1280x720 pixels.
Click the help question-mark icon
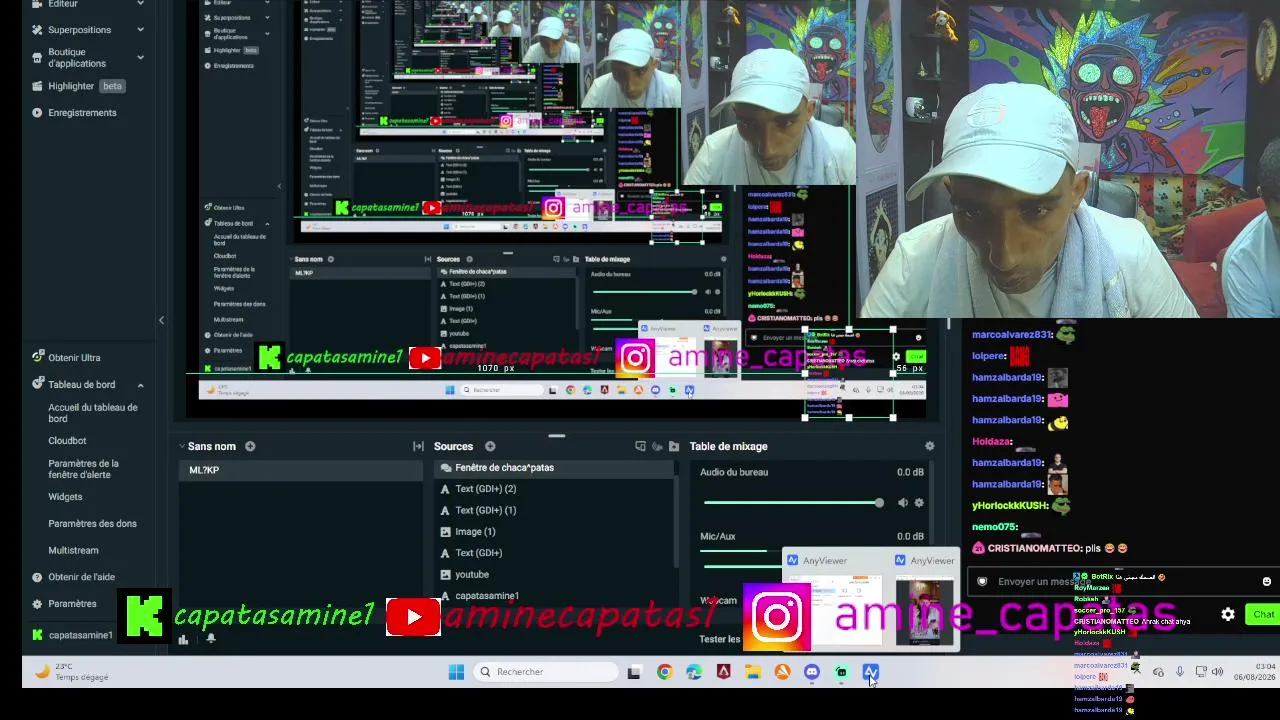coord(37,577)
